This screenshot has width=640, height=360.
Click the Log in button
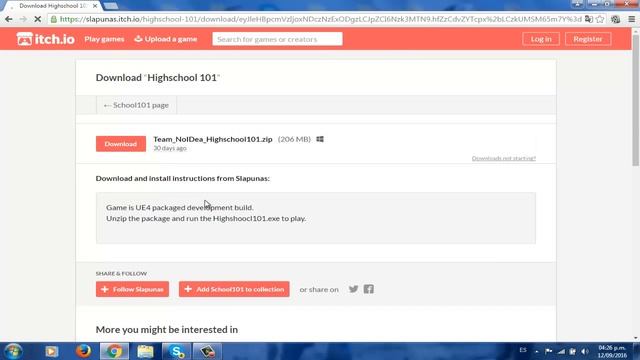(541, 39)
